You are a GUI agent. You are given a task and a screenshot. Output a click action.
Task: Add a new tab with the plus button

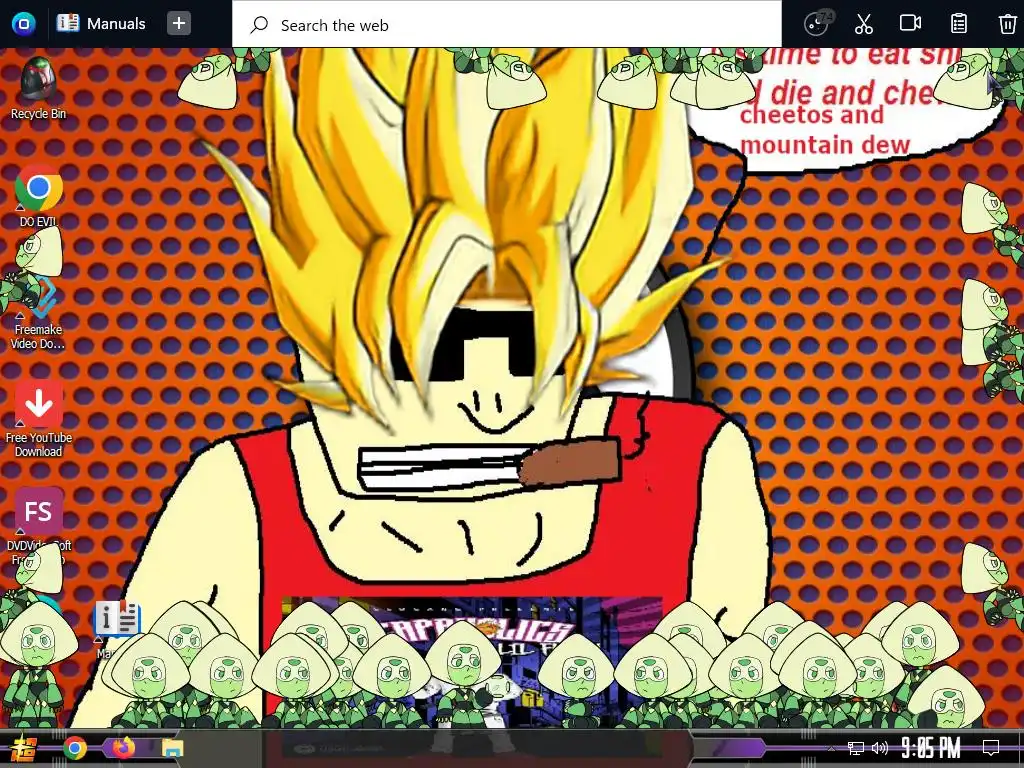point(178,24)
